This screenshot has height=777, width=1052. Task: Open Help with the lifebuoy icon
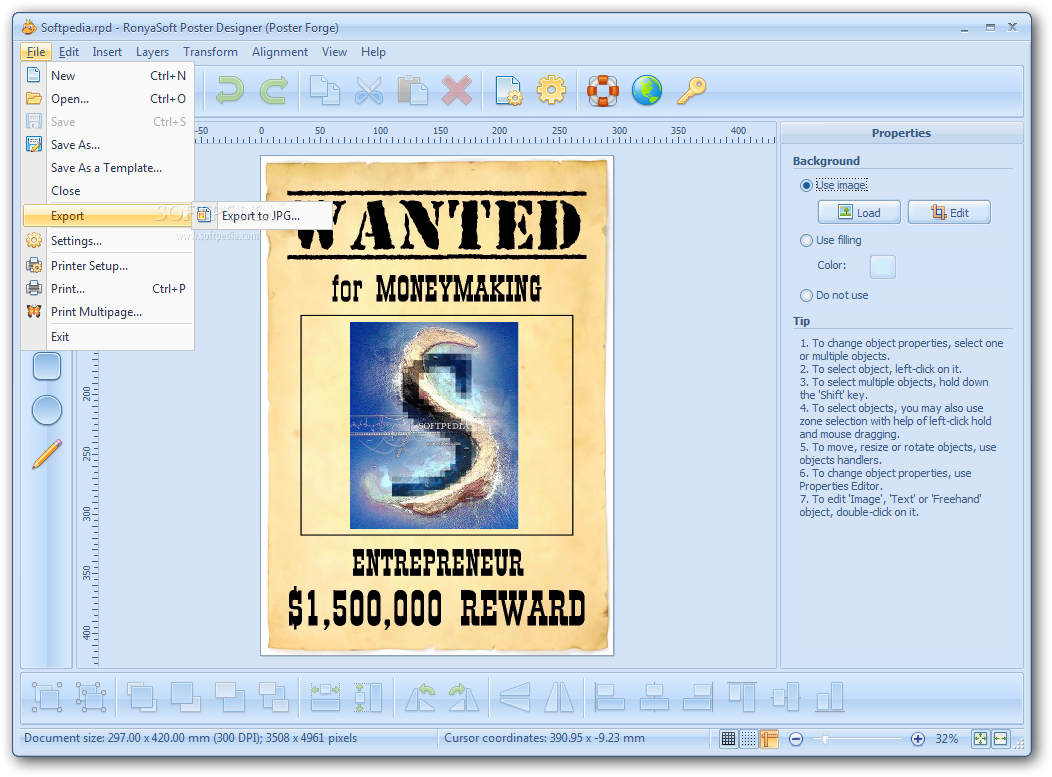pos(602,90)
